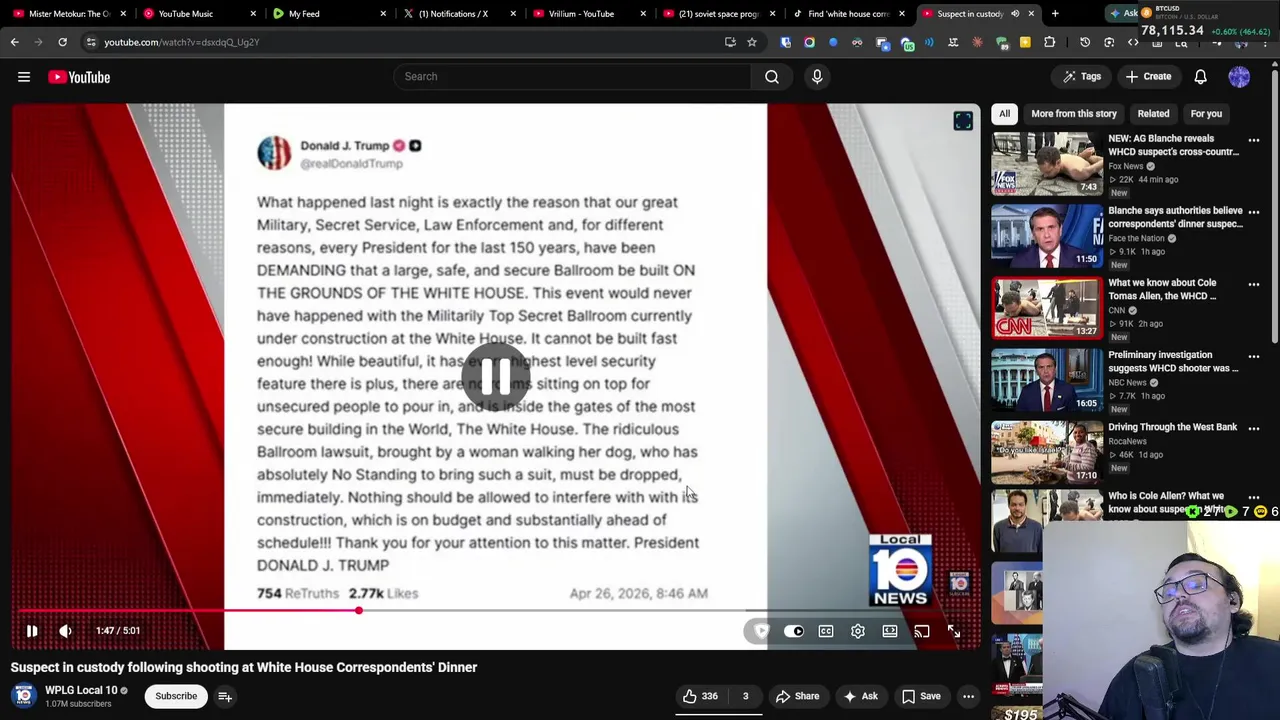Start voice search with microphone icon
Viewport: 1280px width, 720px height.
tap(817, 76)
